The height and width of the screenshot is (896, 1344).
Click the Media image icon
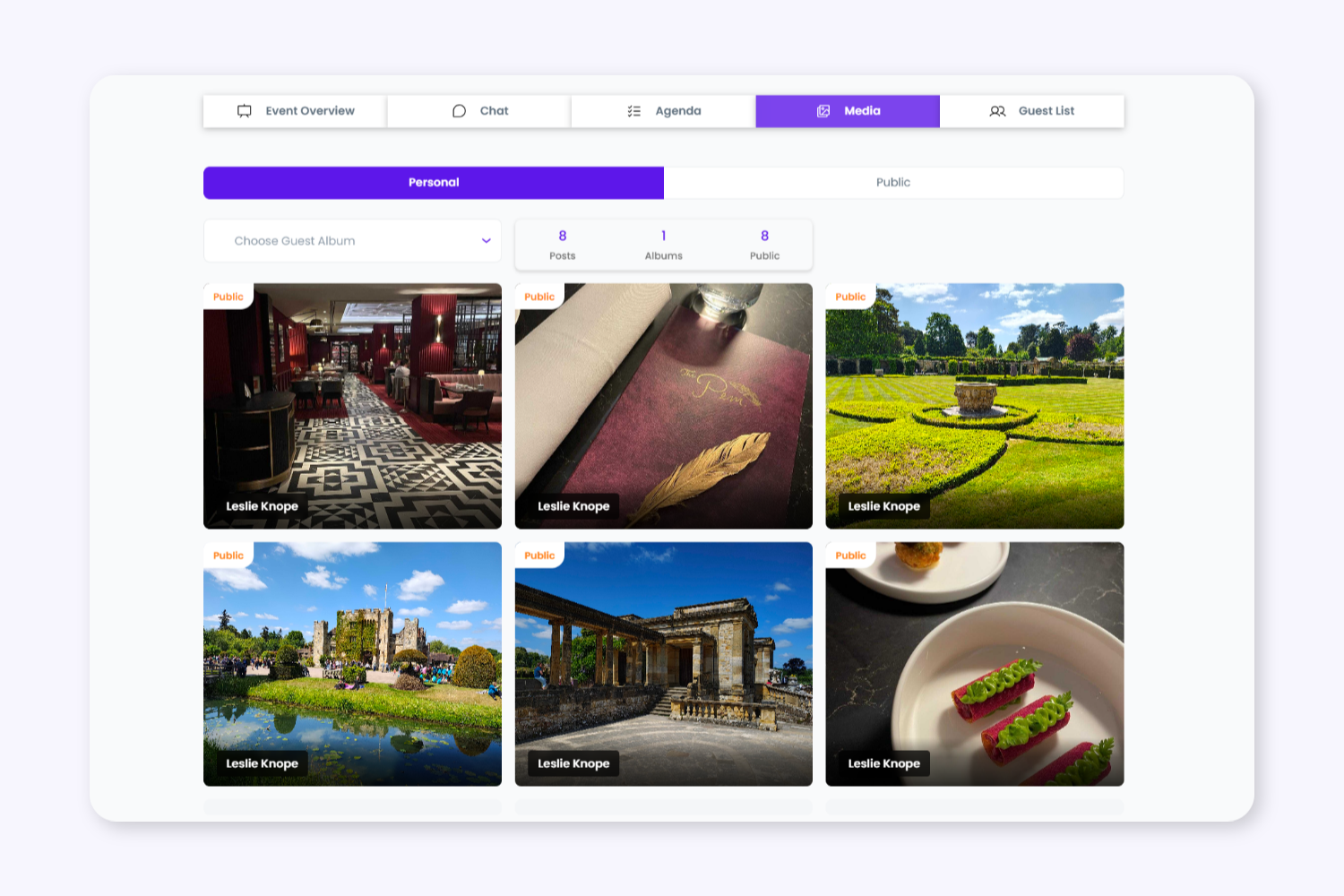pos(823,111)
